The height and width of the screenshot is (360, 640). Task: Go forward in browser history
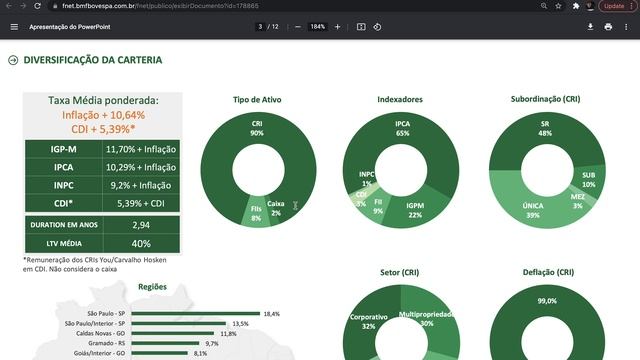click(23, 6)
